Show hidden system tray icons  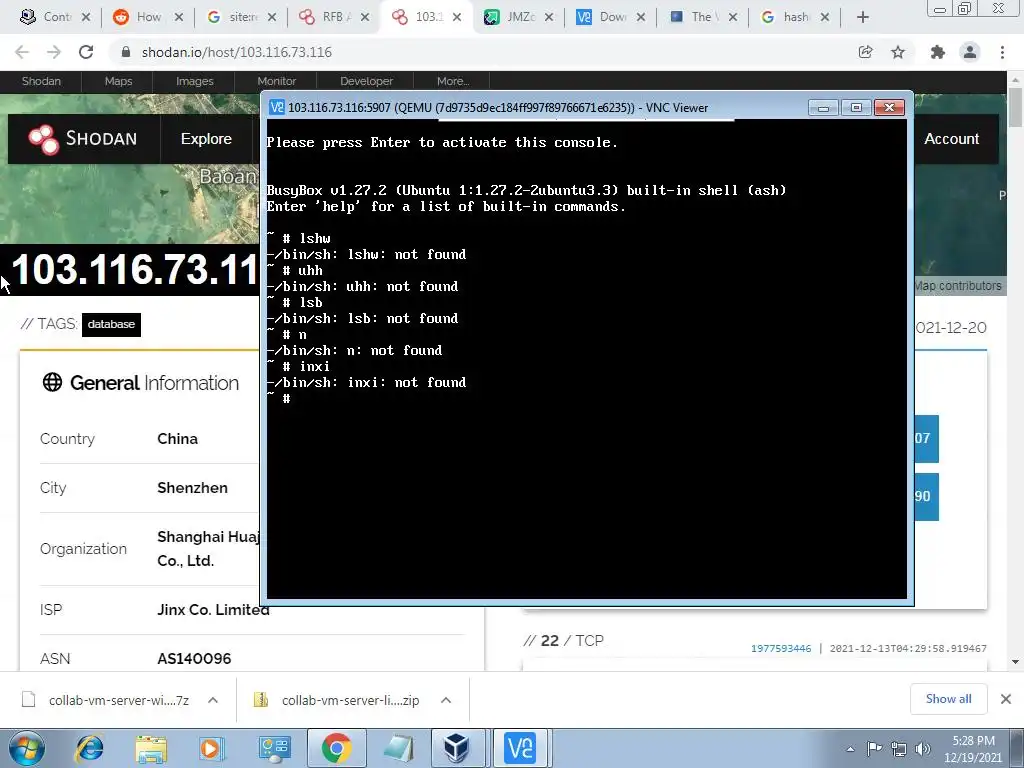coord(850,749)
